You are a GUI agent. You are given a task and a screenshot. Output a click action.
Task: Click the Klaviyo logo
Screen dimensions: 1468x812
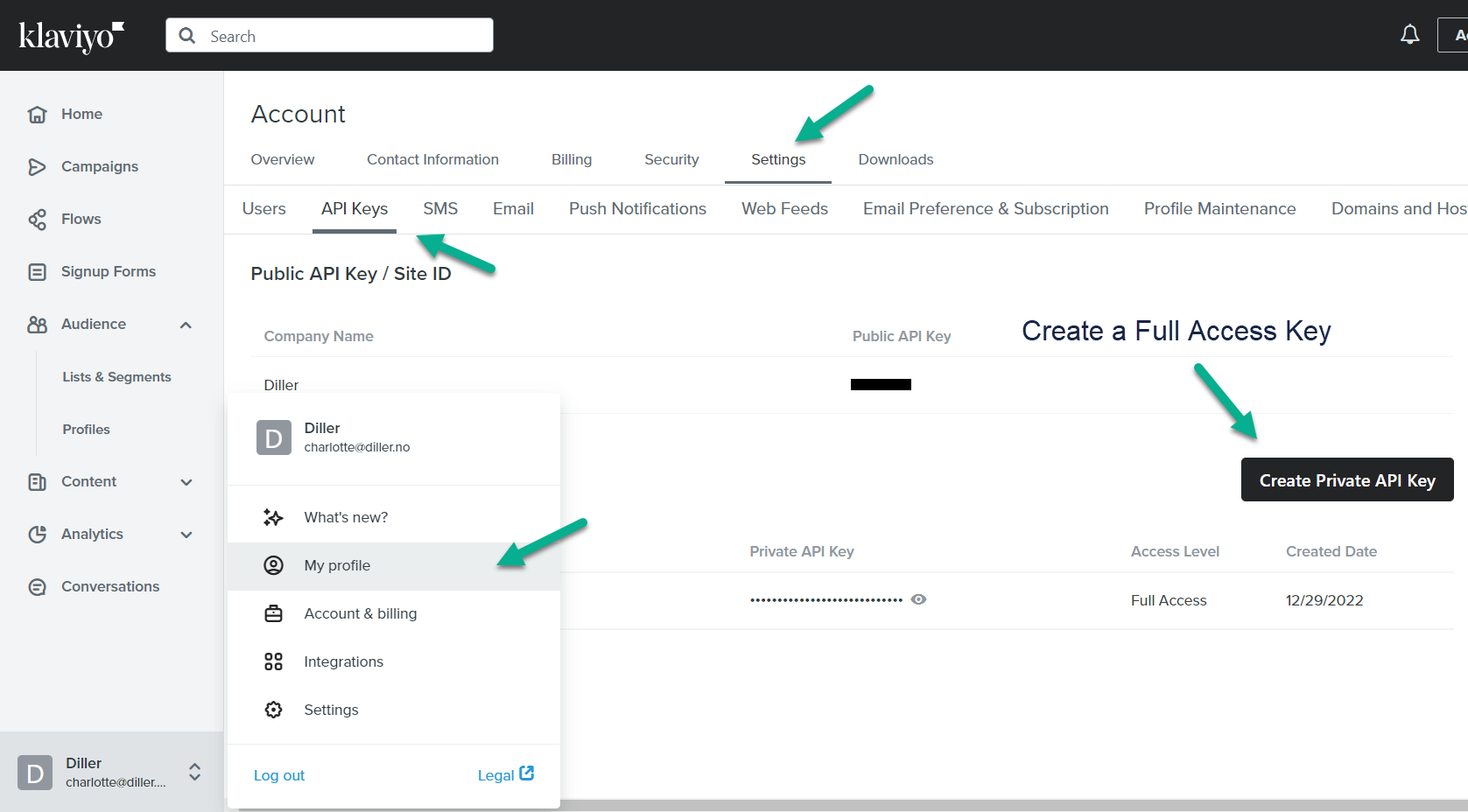click(70, 35)
